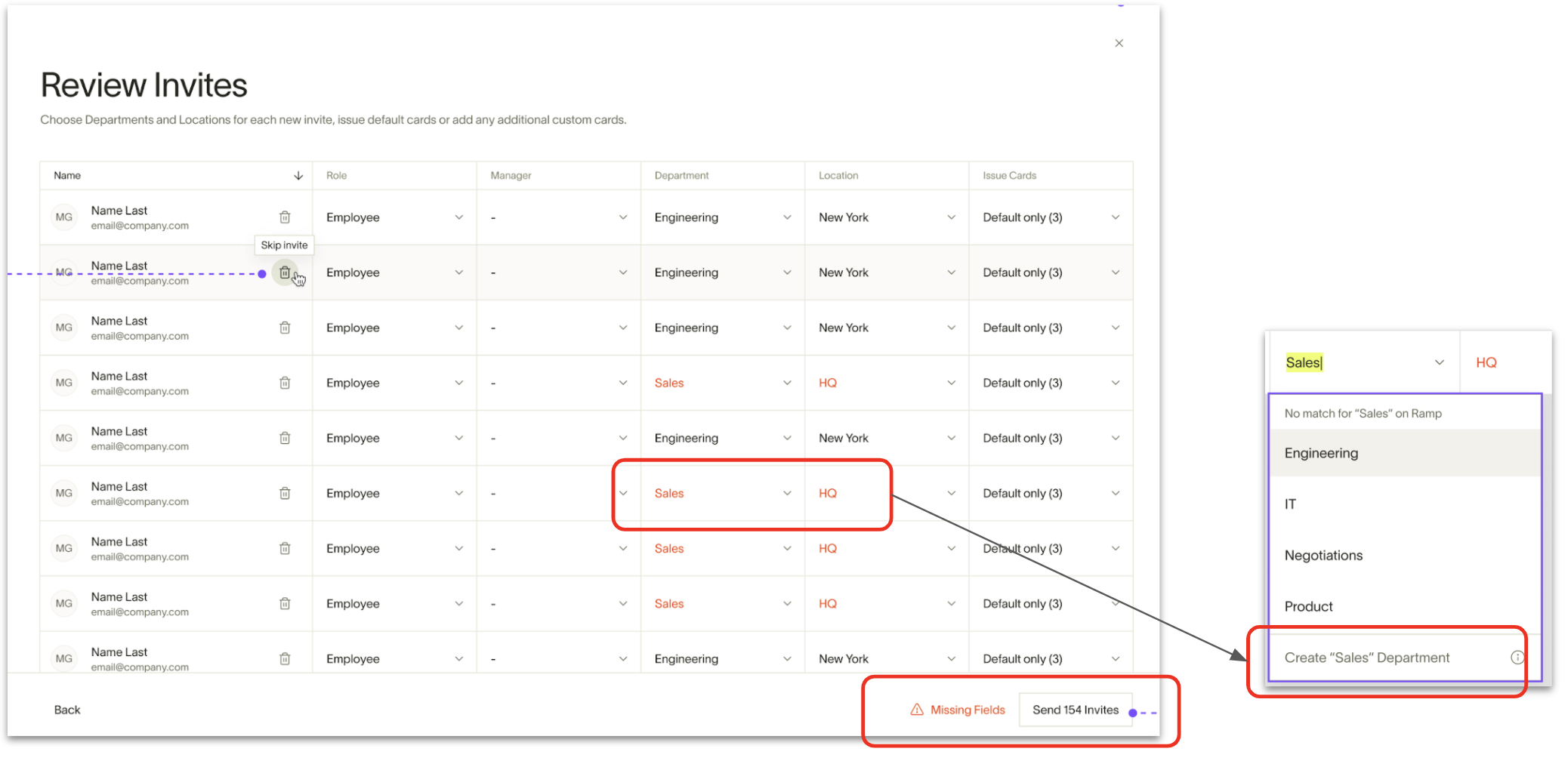Click the Name column header label
Image resolution: width=1568 pixels, height=764 pixels.
(67, 175)
